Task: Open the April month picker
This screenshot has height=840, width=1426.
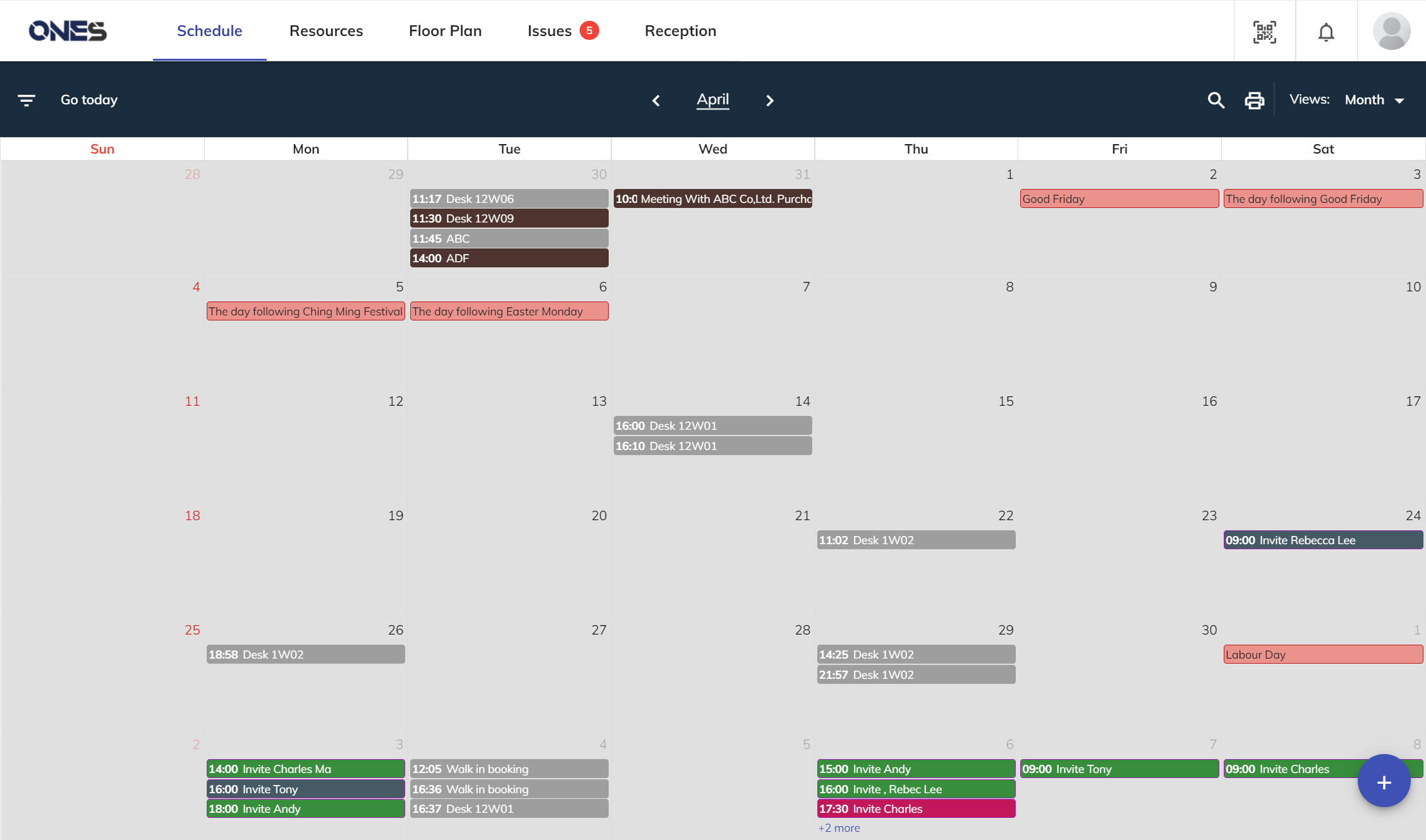Action: 712,99
